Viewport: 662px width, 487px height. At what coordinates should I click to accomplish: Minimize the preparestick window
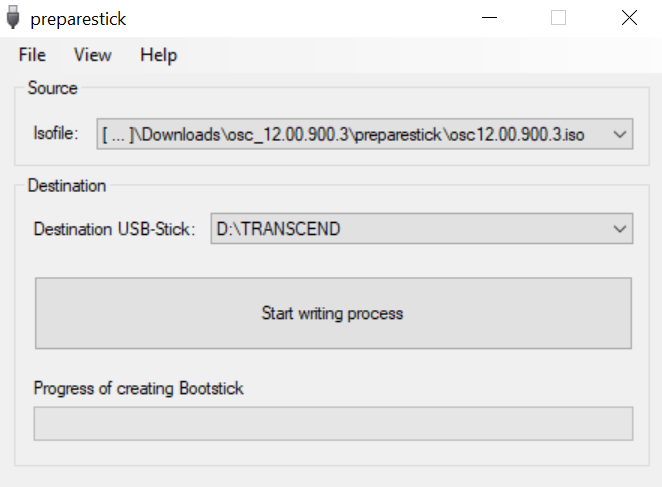490,18
